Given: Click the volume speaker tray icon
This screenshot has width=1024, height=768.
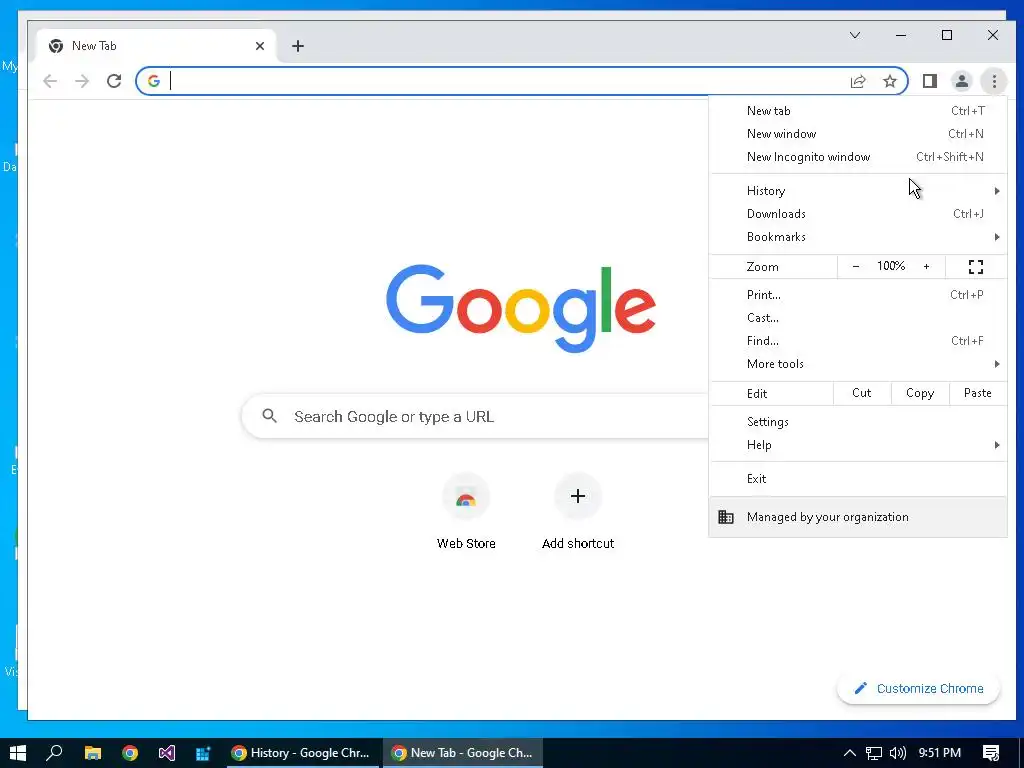Looking at the screenshot, I should coord(898,753).
